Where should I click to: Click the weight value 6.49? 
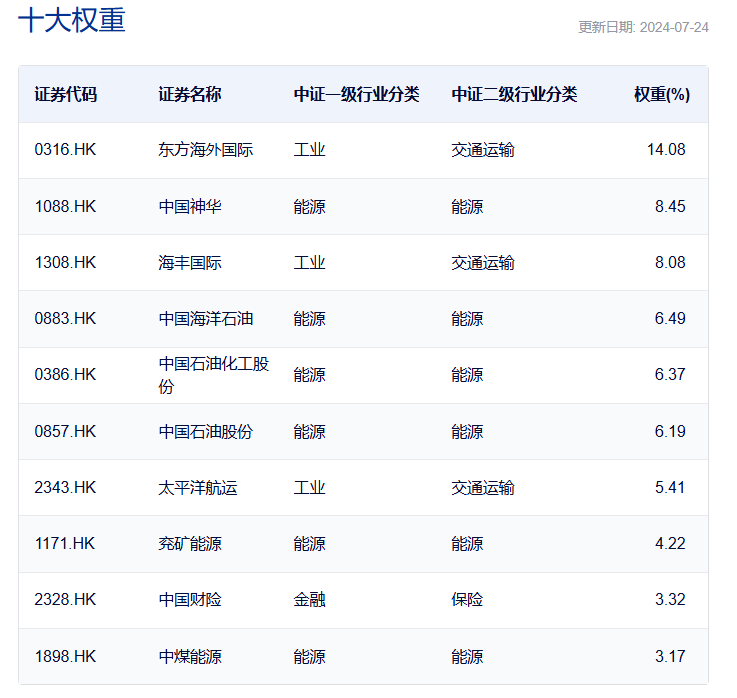670,318
